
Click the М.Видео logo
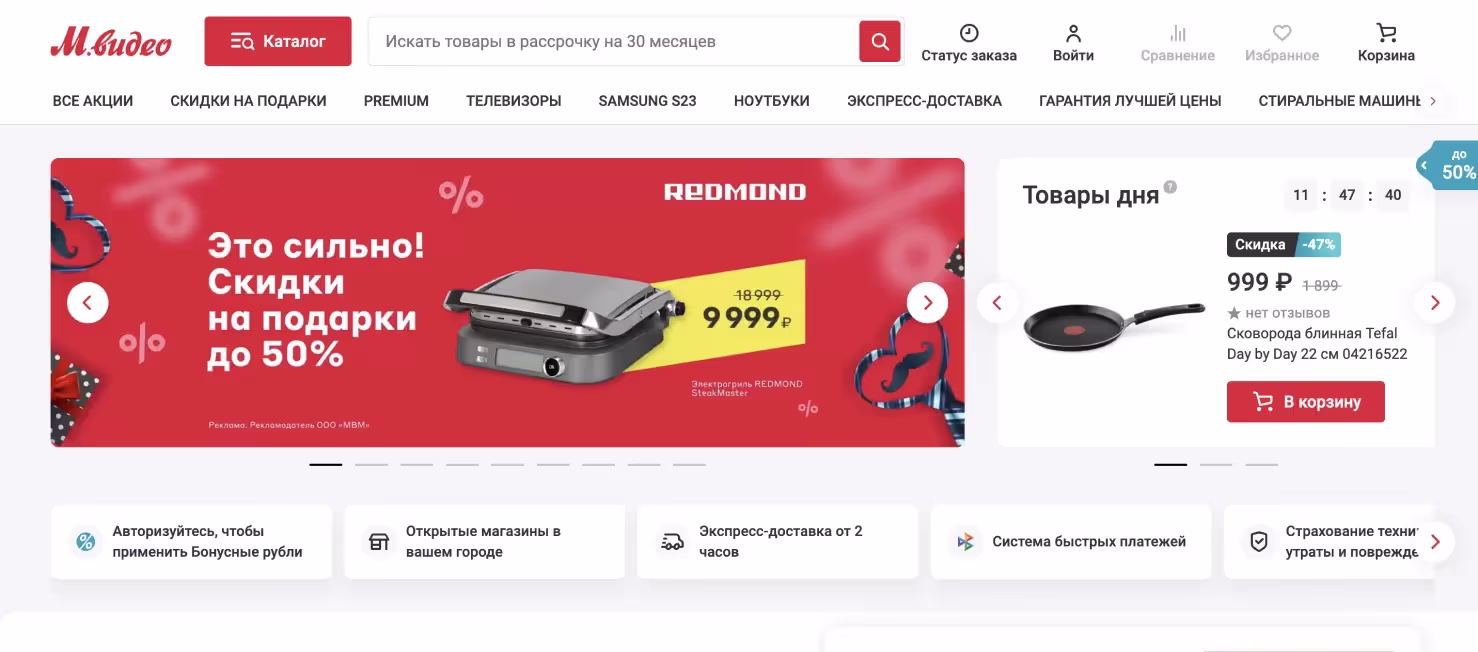pos(111,42)
